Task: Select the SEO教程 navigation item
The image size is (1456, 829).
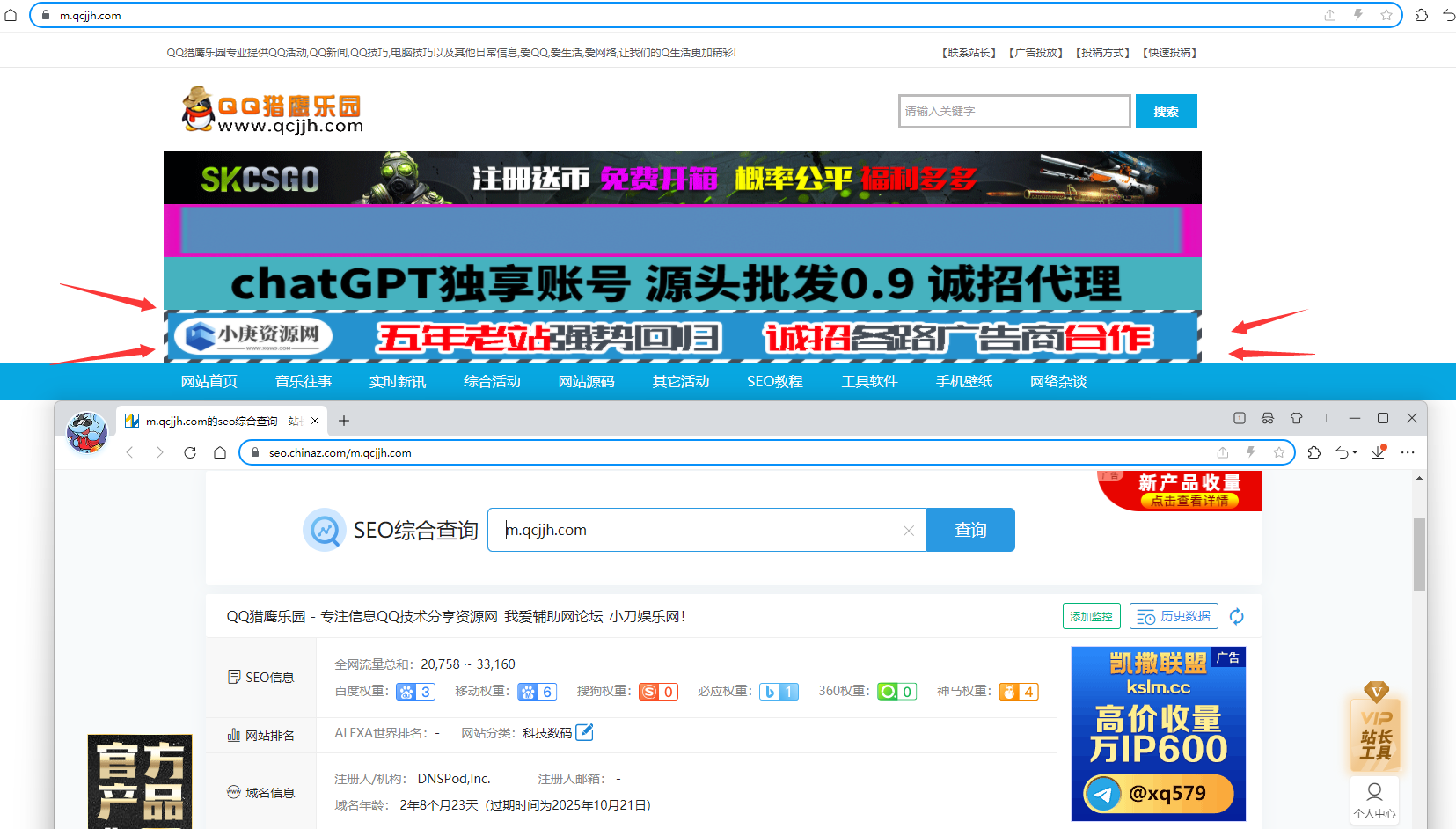Action: 774,381
